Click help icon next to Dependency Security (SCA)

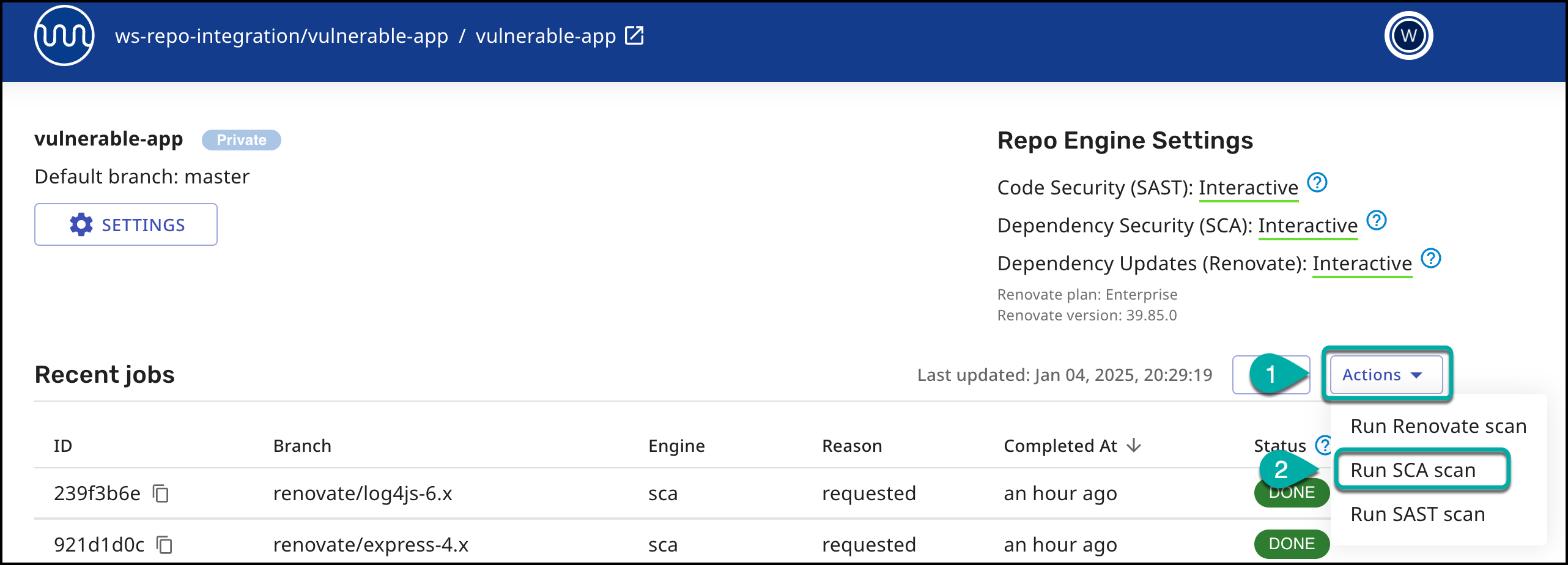coord(1376,221)
